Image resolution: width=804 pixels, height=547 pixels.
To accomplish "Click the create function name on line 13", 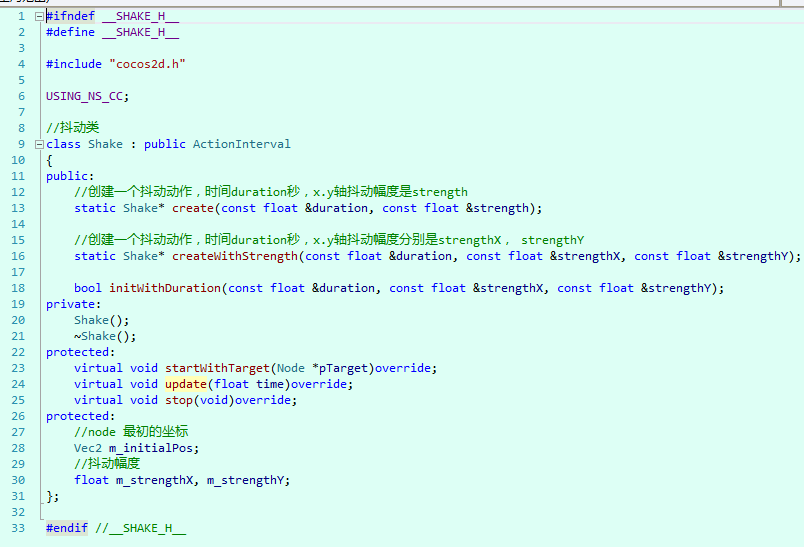I will pyautogui.click(x=193, y=208).
